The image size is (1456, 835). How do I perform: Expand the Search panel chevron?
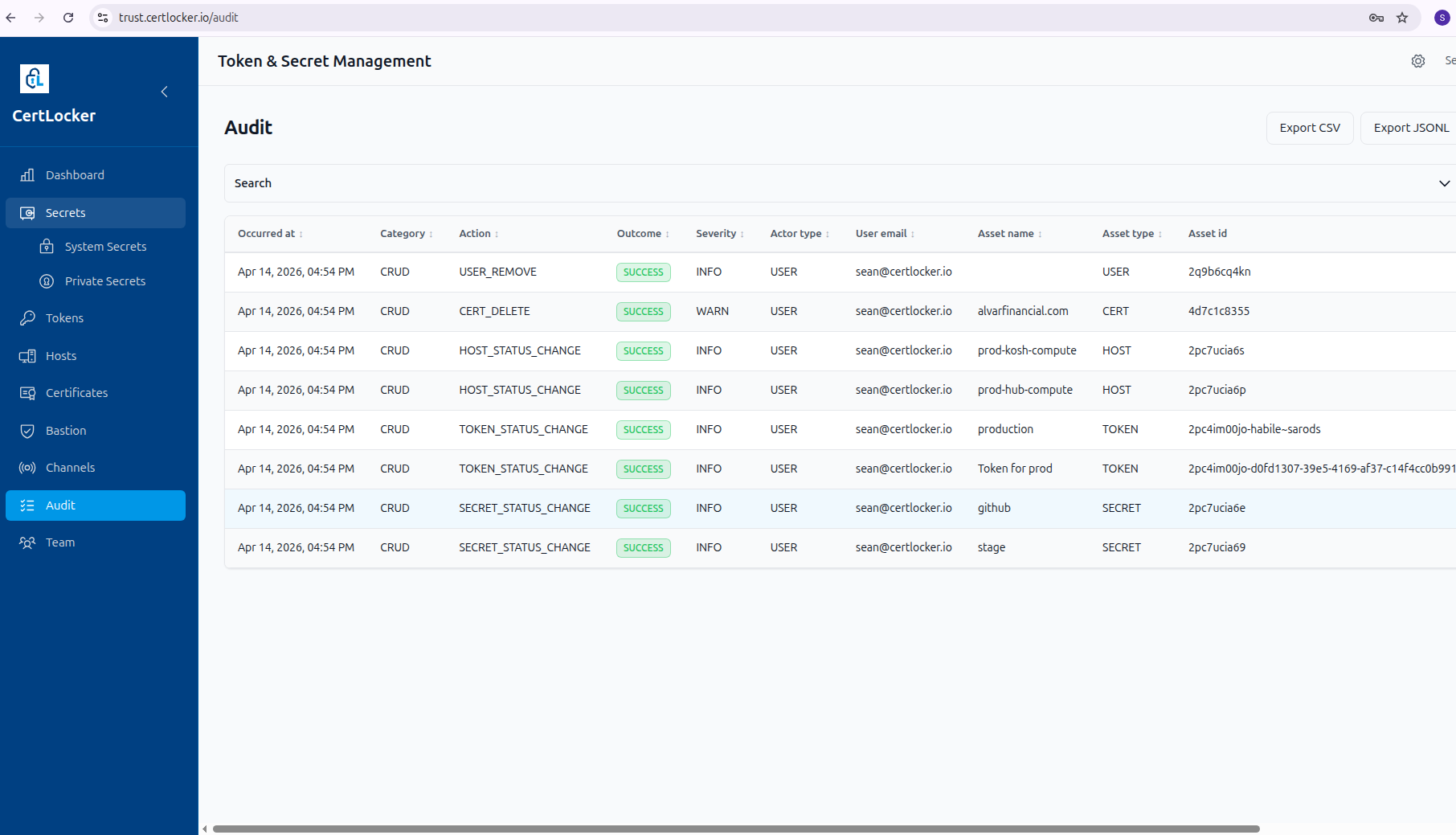[1444, 183]
